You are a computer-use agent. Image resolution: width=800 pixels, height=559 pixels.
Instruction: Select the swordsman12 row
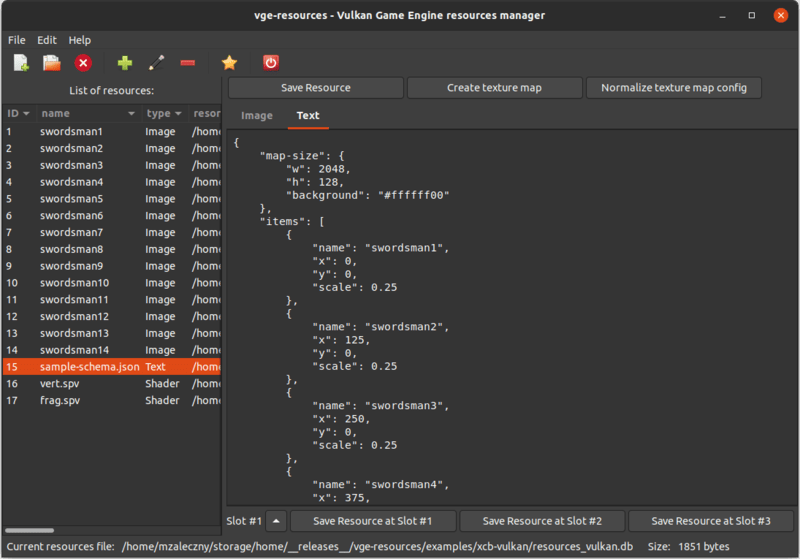click(x=112, y=317)
